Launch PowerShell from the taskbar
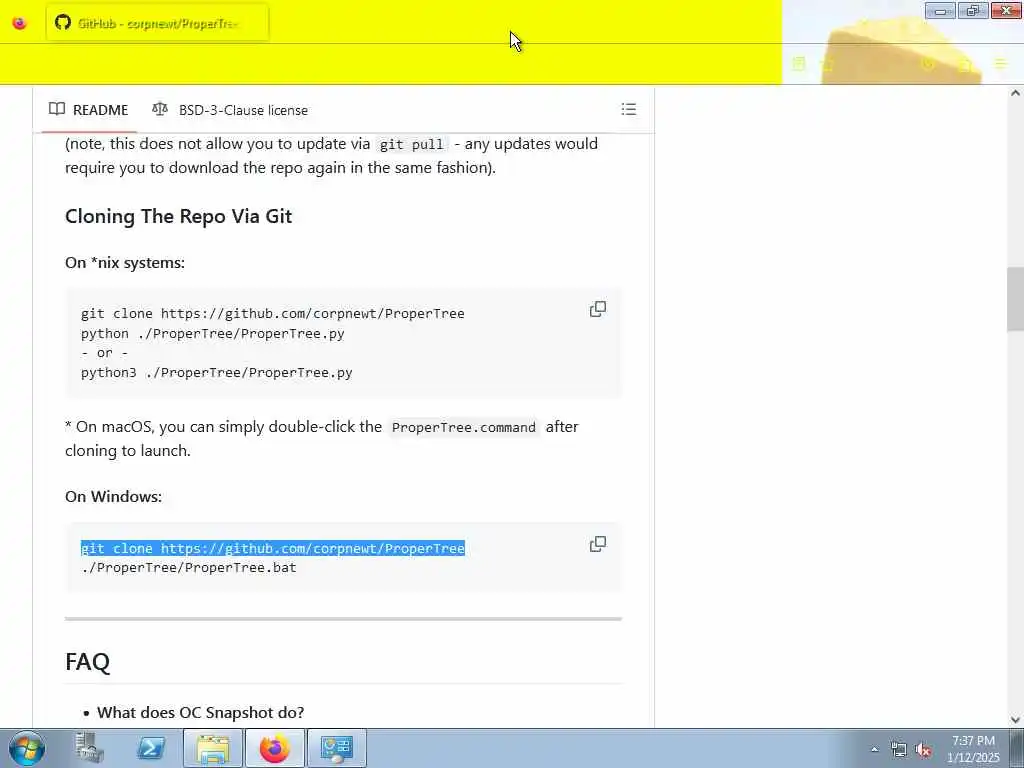Image resolution: width=1024 pixels, height=768 pixels. 151,748
